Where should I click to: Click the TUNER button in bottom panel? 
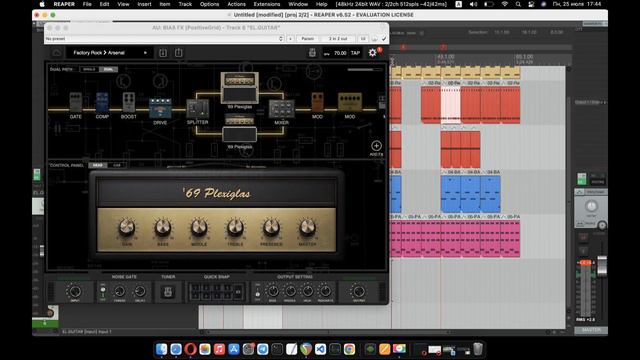click(168, 292)
